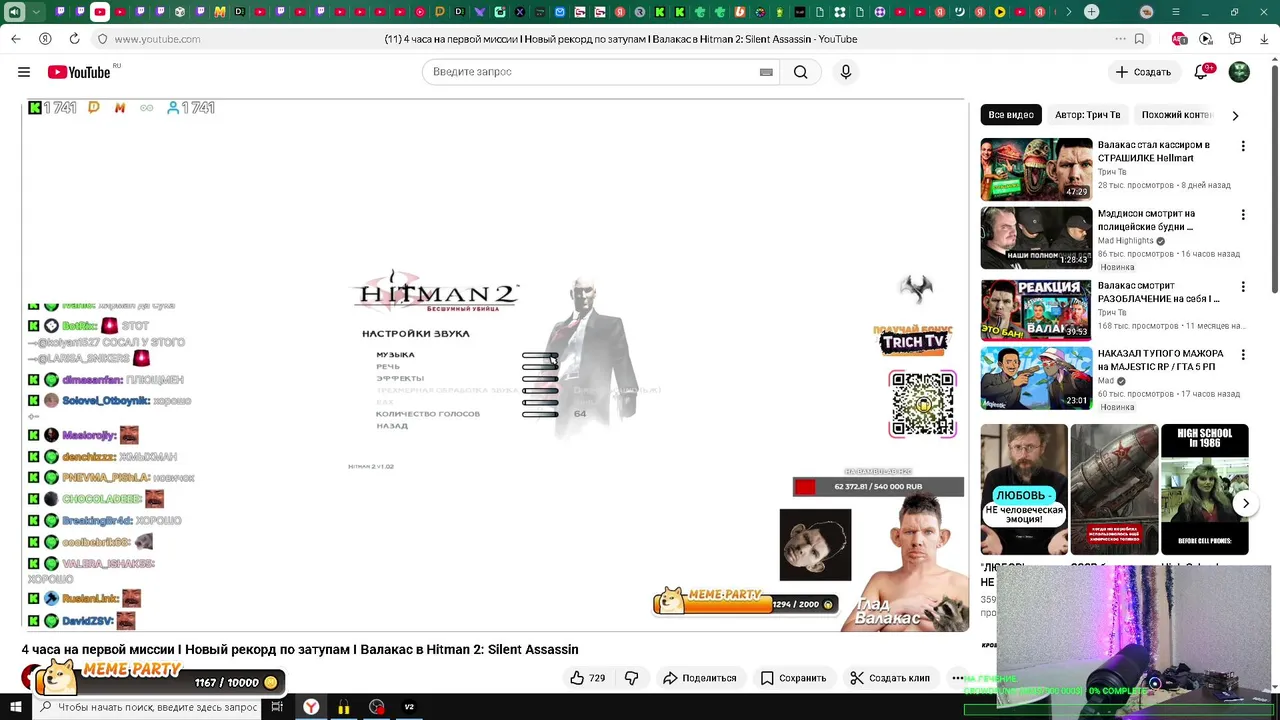Viewport: 1280px width, 720px height.
Task: Click the 'Создать клип' button
Action: tap(890, 678)
